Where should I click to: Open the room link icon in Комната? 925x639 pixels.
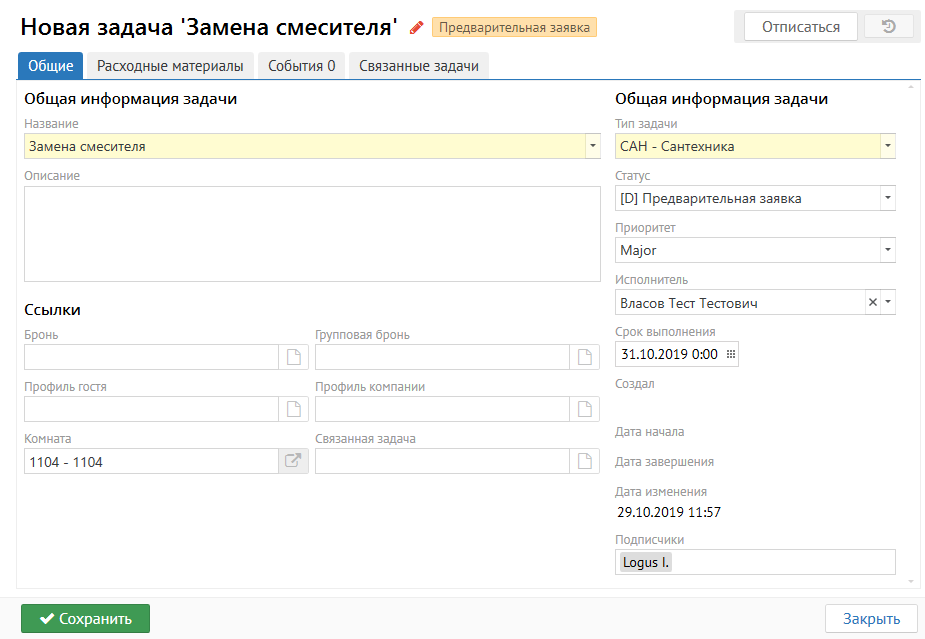point(293,461)
